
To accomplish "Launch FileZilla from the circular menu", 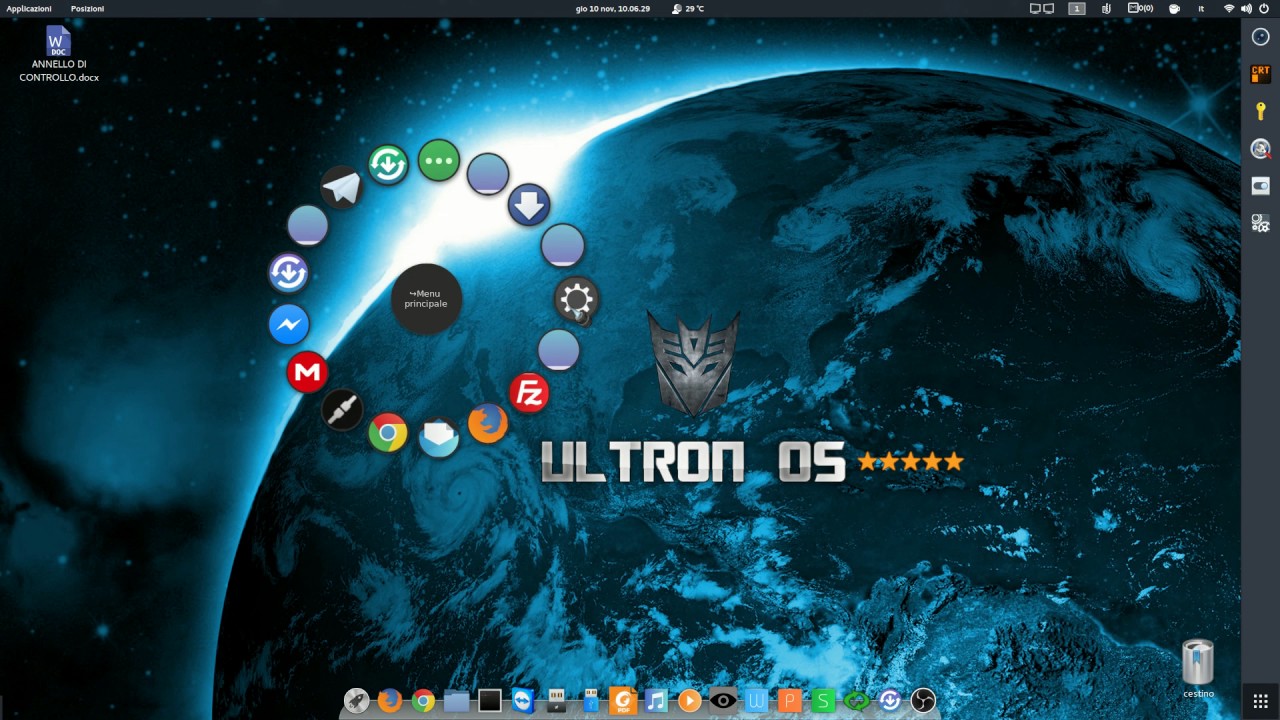I will point(529,393).
